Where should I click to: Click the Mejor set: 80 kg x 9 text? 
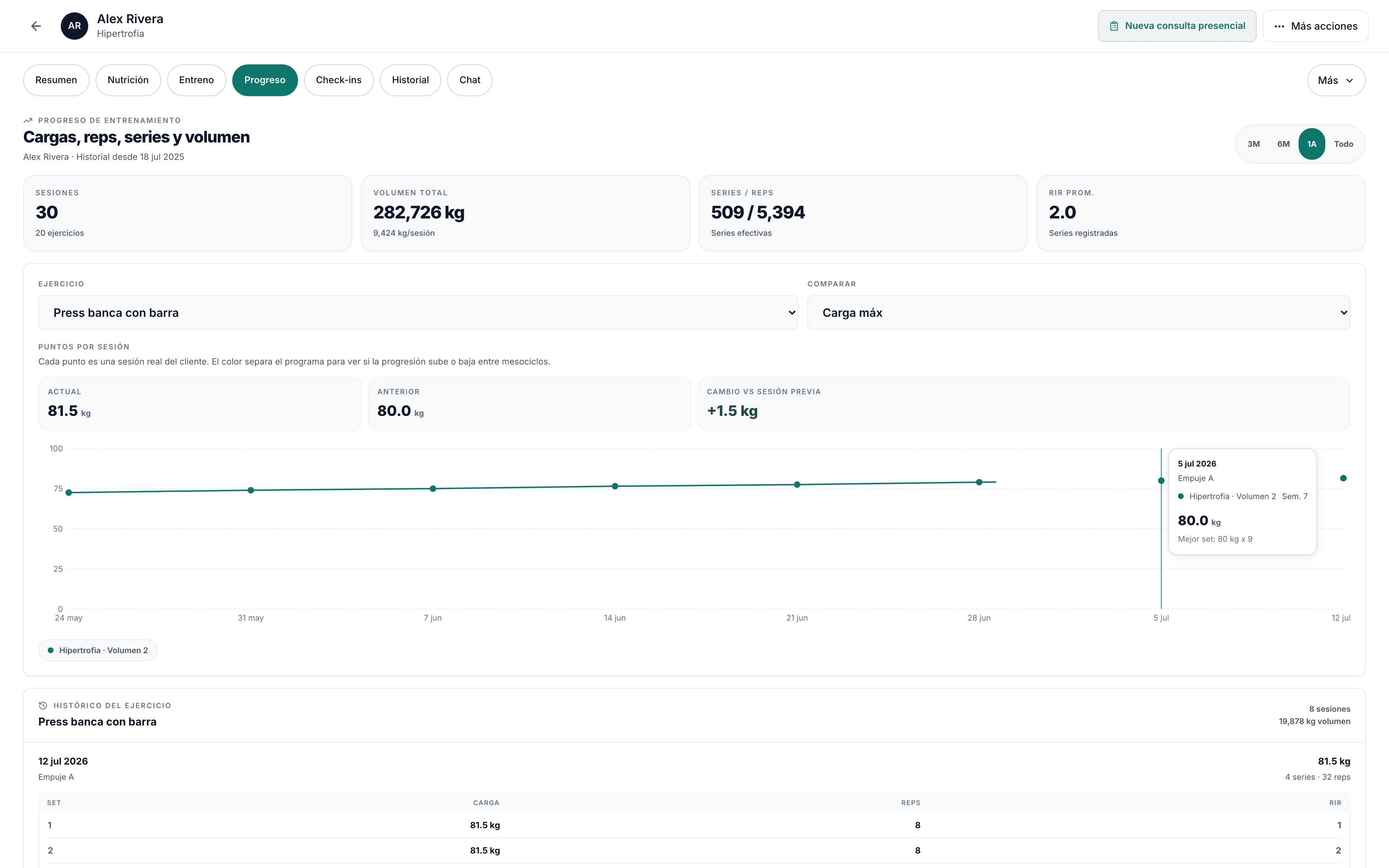(x=1215, y=539)
